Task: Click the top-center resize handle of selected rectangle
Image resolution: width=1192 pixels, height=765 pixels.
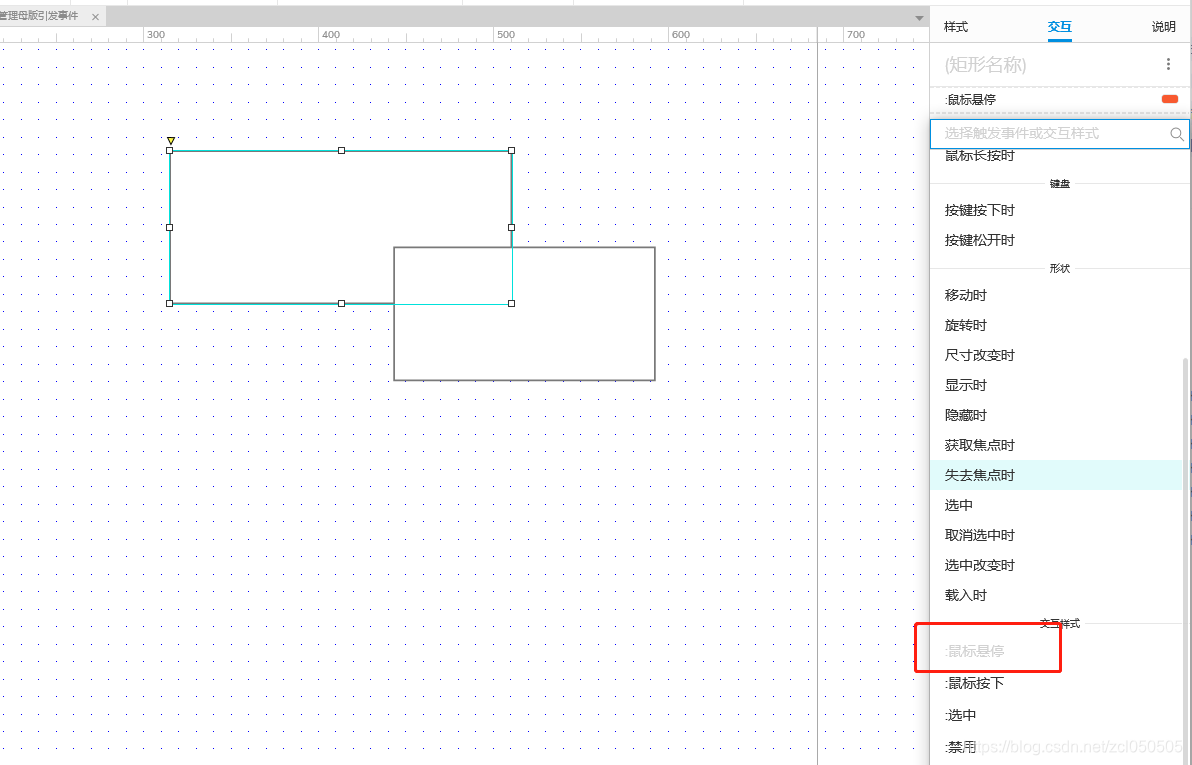Action: [341, 151]
